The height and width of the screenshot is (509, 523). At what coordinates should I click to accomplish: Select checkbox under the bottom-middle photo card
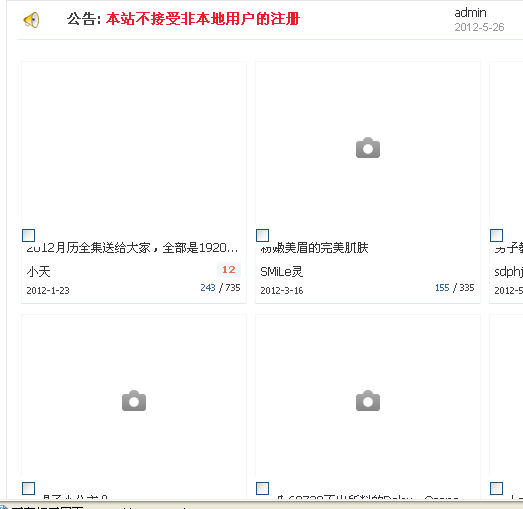pos(263,488)
